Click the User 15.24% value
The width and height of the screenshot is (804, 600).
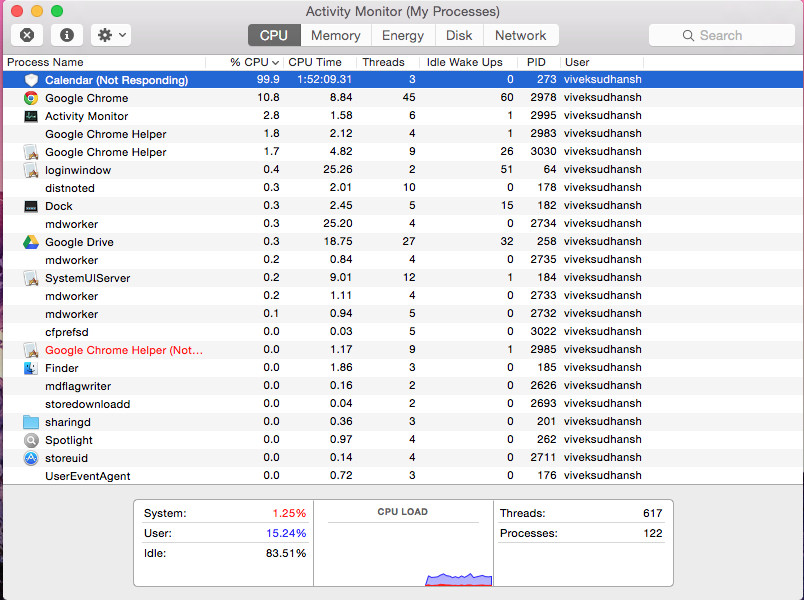point(286,533)
